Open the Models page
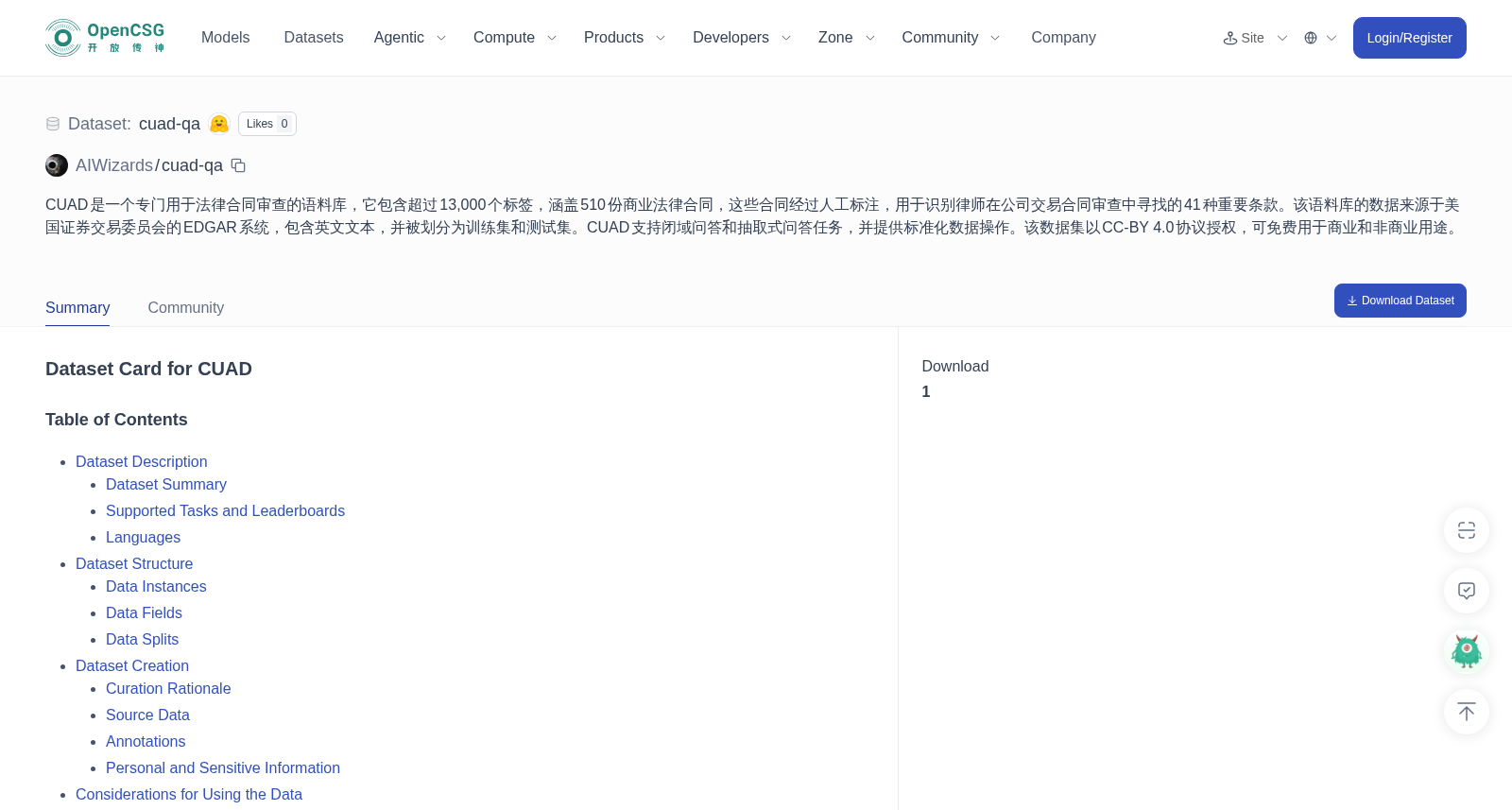The image size is (1512, 810). 226,38
